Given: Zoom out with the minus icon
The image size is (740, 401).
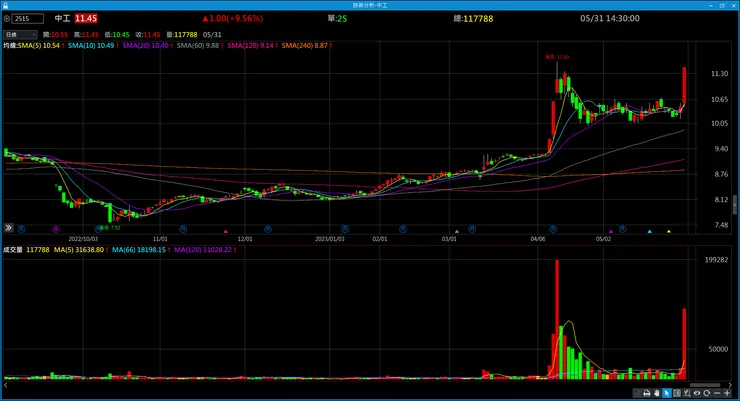Looking at the screenshot, I should coord(717,393).
